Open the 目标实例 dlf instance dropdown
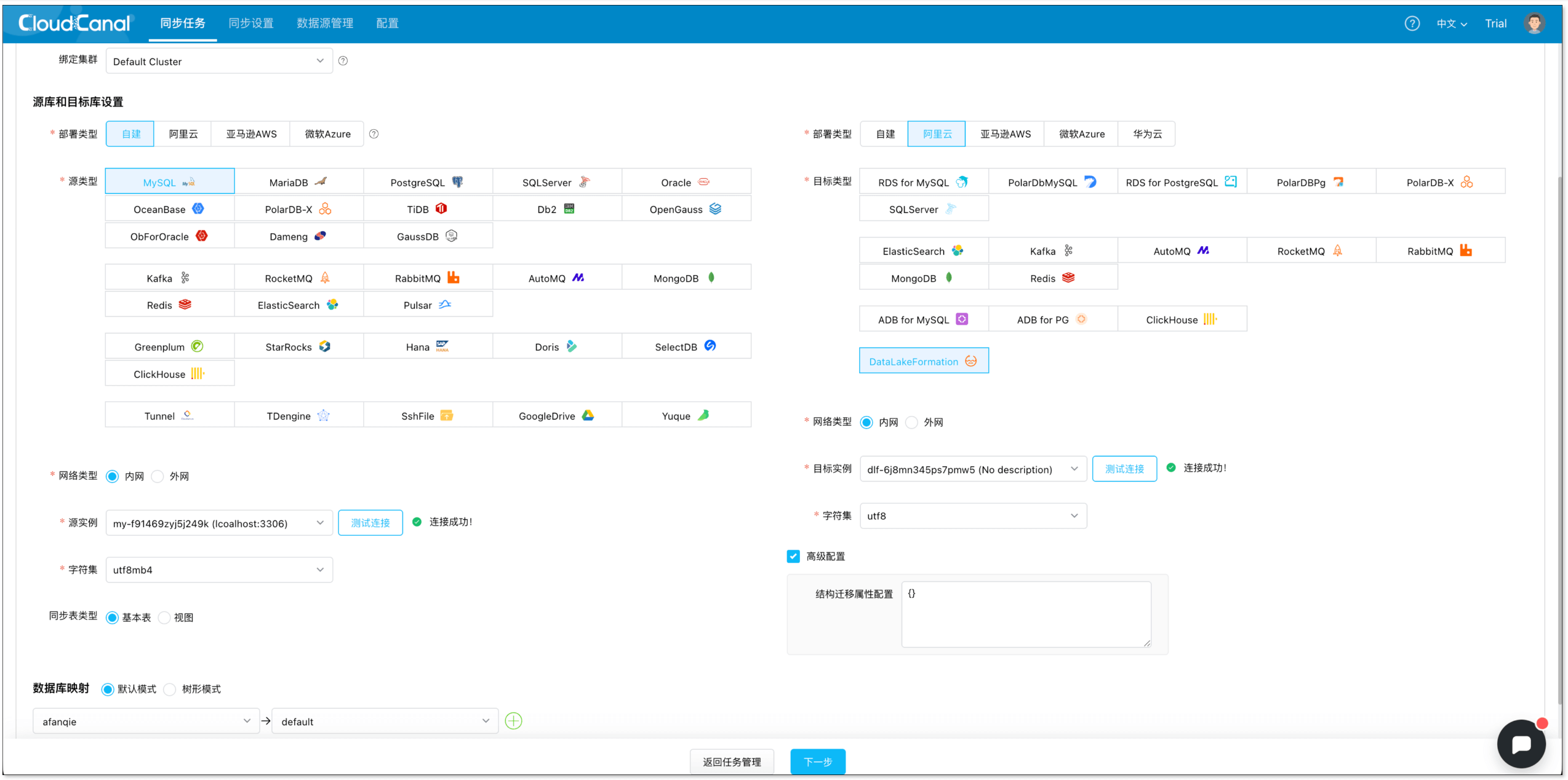Viewport: 1568px width, 780px height. (x=972, y=469)
